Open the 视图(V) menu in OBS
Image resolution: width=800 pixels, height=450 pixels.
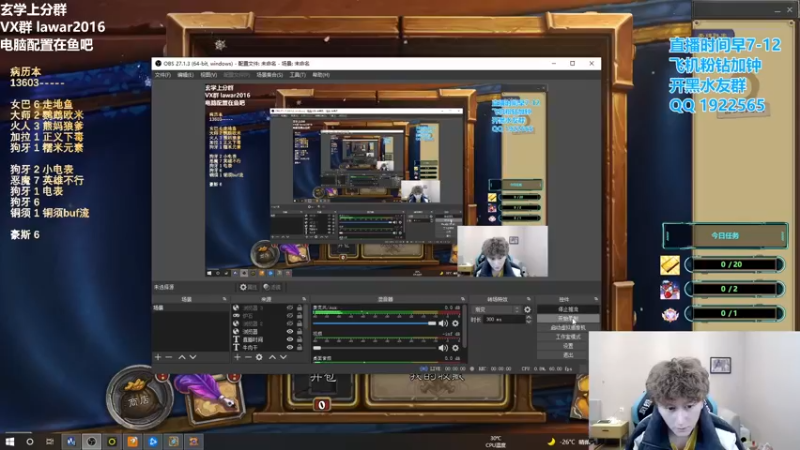208,75
